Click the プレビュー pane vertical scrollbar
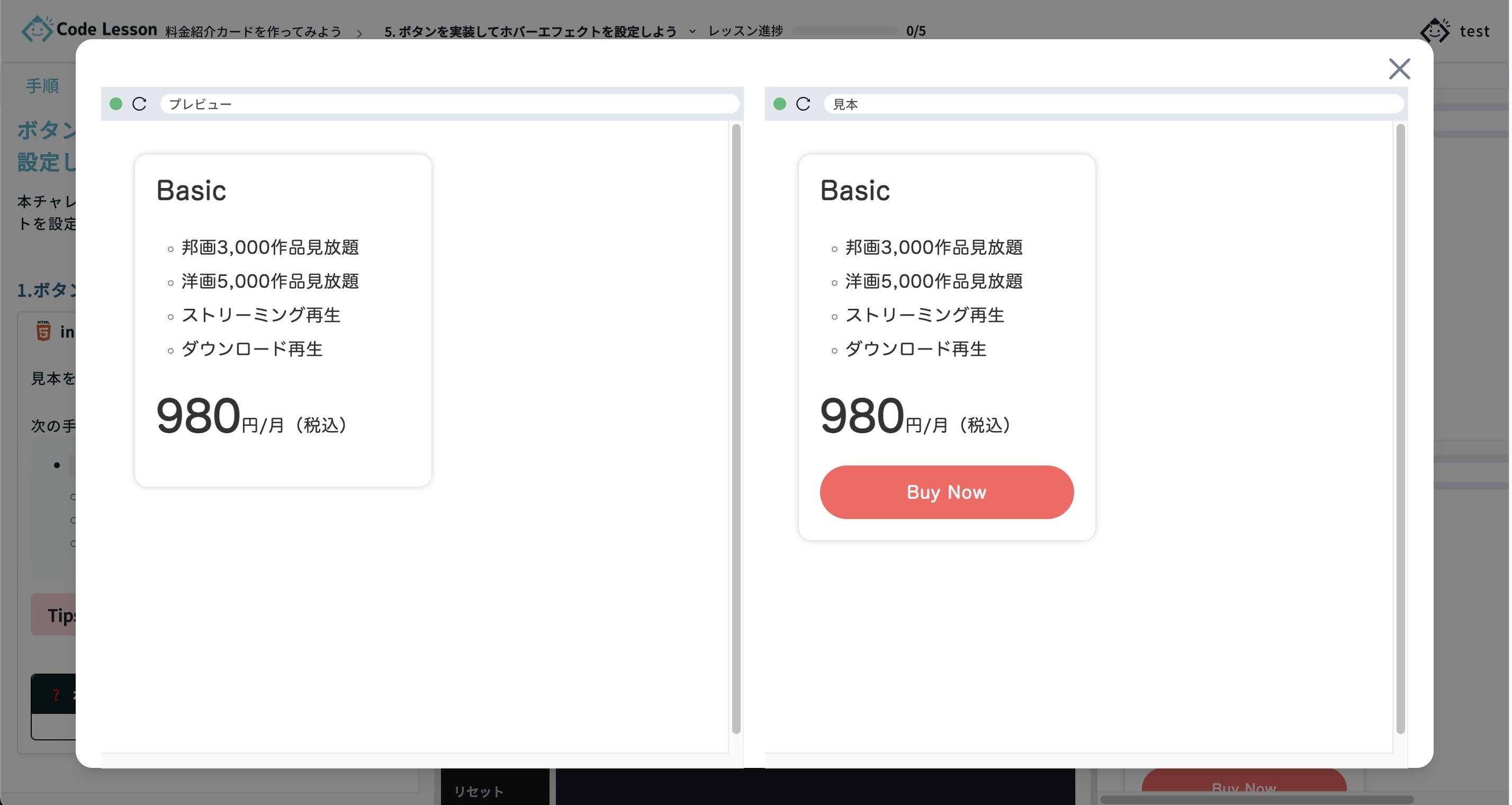 (736, 428)
